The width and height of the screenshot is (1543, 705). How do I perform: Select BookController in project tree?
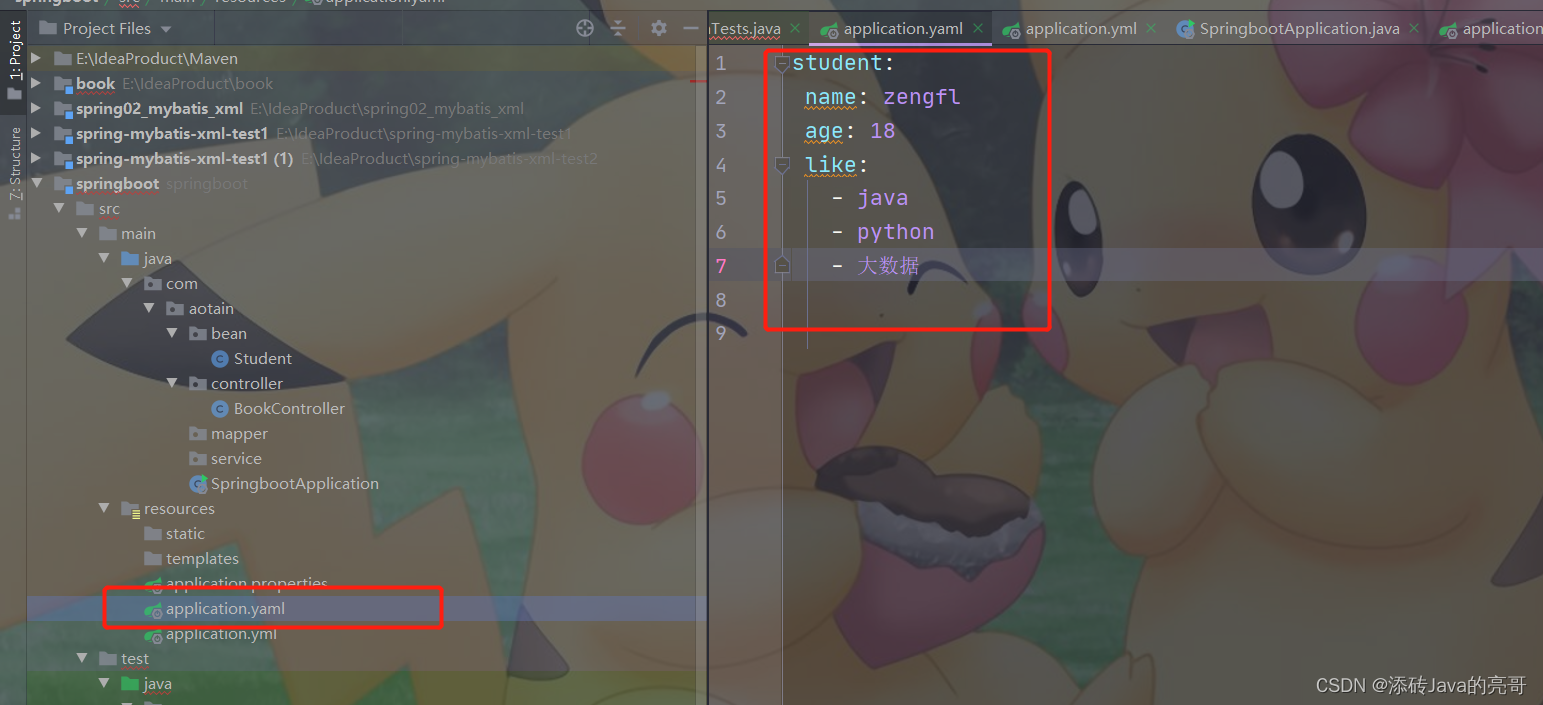[x=289, y=409]
